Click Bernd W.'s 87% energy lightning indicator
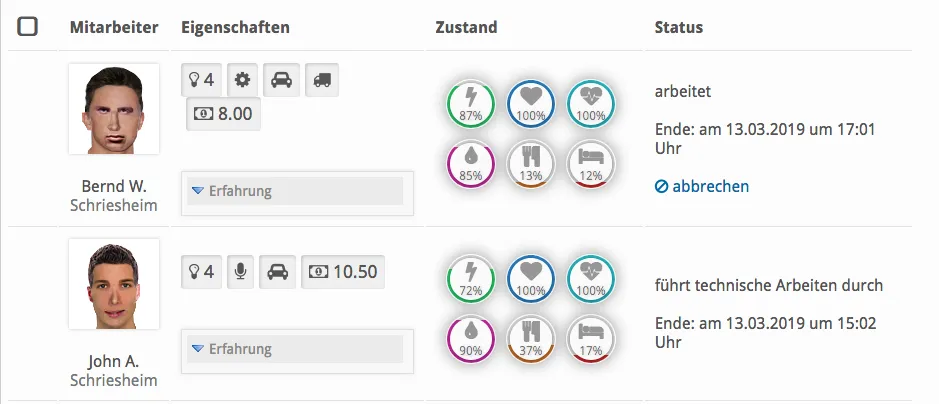Viewport: 939px width, 404px height. [470, 101]
